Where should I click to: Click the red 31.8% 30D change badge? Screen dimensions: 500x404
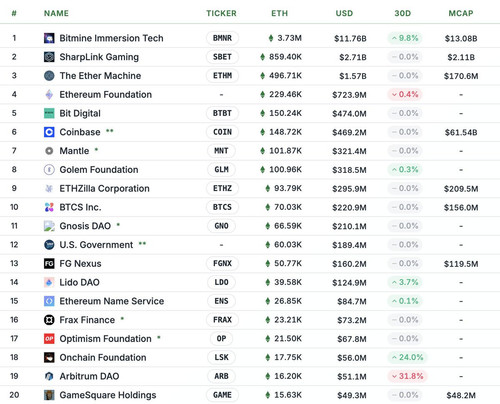click(x=407, y=376)
